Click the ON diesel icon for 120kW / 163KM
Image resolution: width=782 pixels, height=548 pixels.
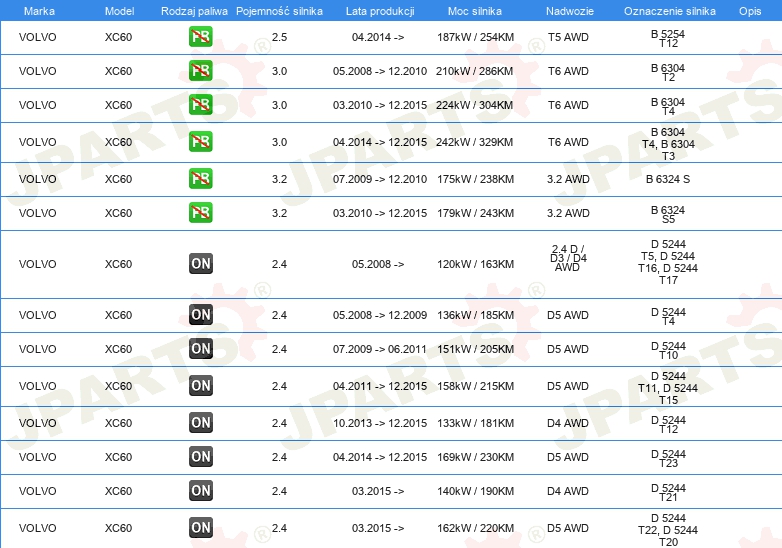coord(200,264)
